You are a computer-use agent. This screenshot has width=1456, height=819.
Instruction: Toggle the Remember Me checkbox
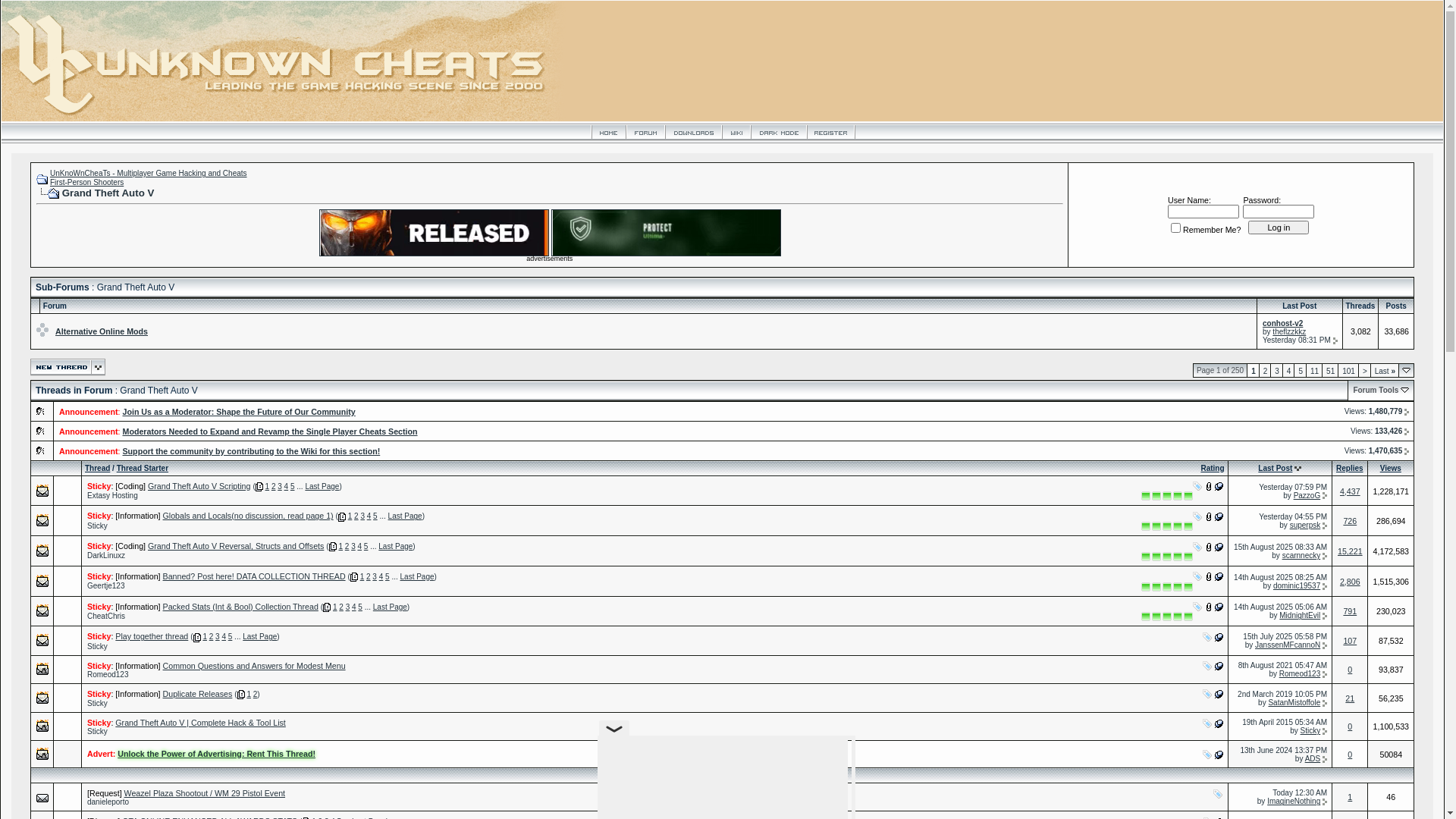click(x=1175, y=227)
